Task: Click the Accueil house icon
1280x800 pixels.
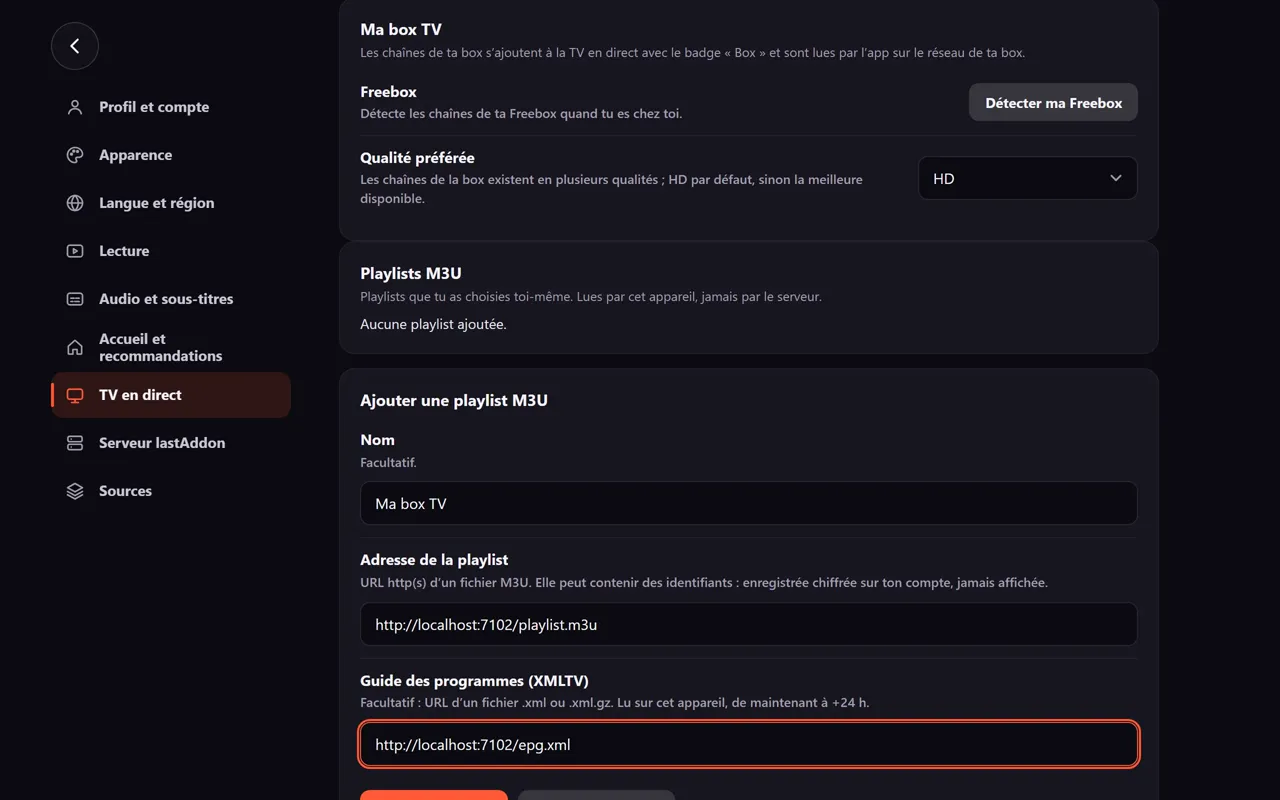Action: [x=75, y=347]
